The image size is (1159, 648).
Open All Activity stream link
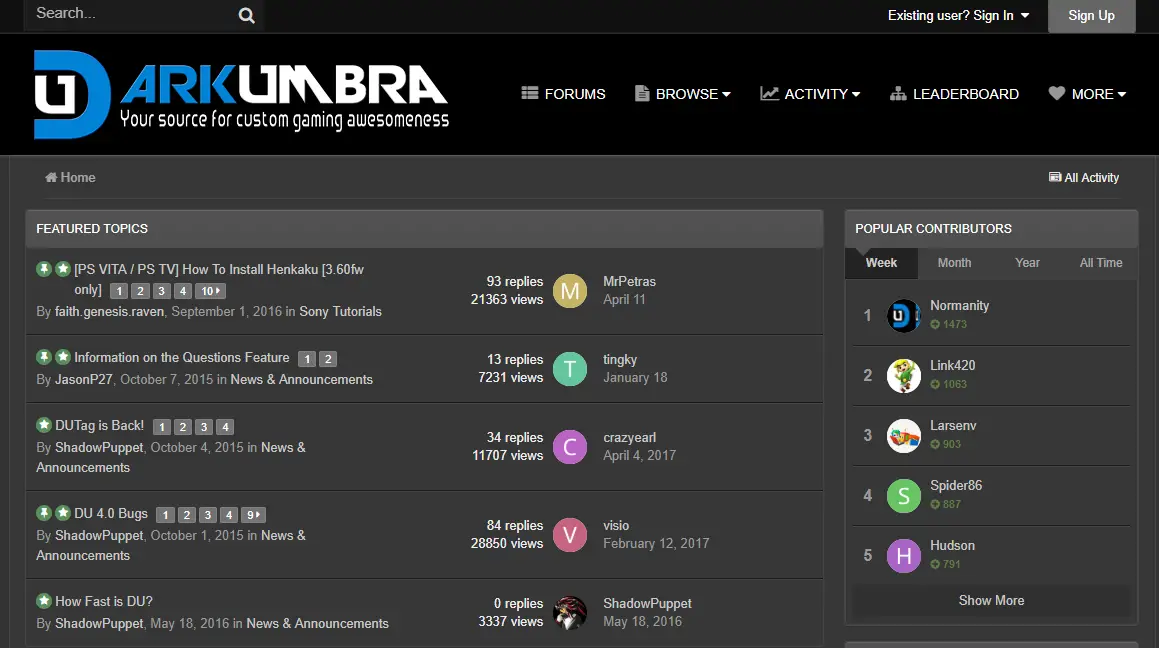coord(1084,177)
